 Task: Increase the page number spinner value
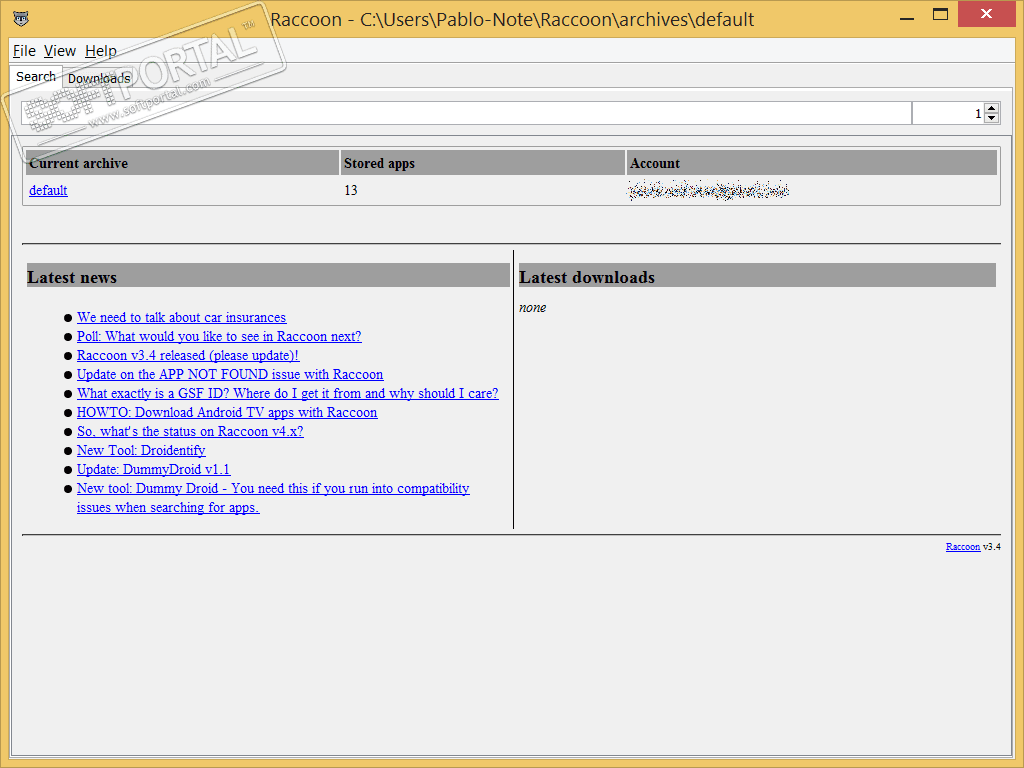[x=991, y=108]
